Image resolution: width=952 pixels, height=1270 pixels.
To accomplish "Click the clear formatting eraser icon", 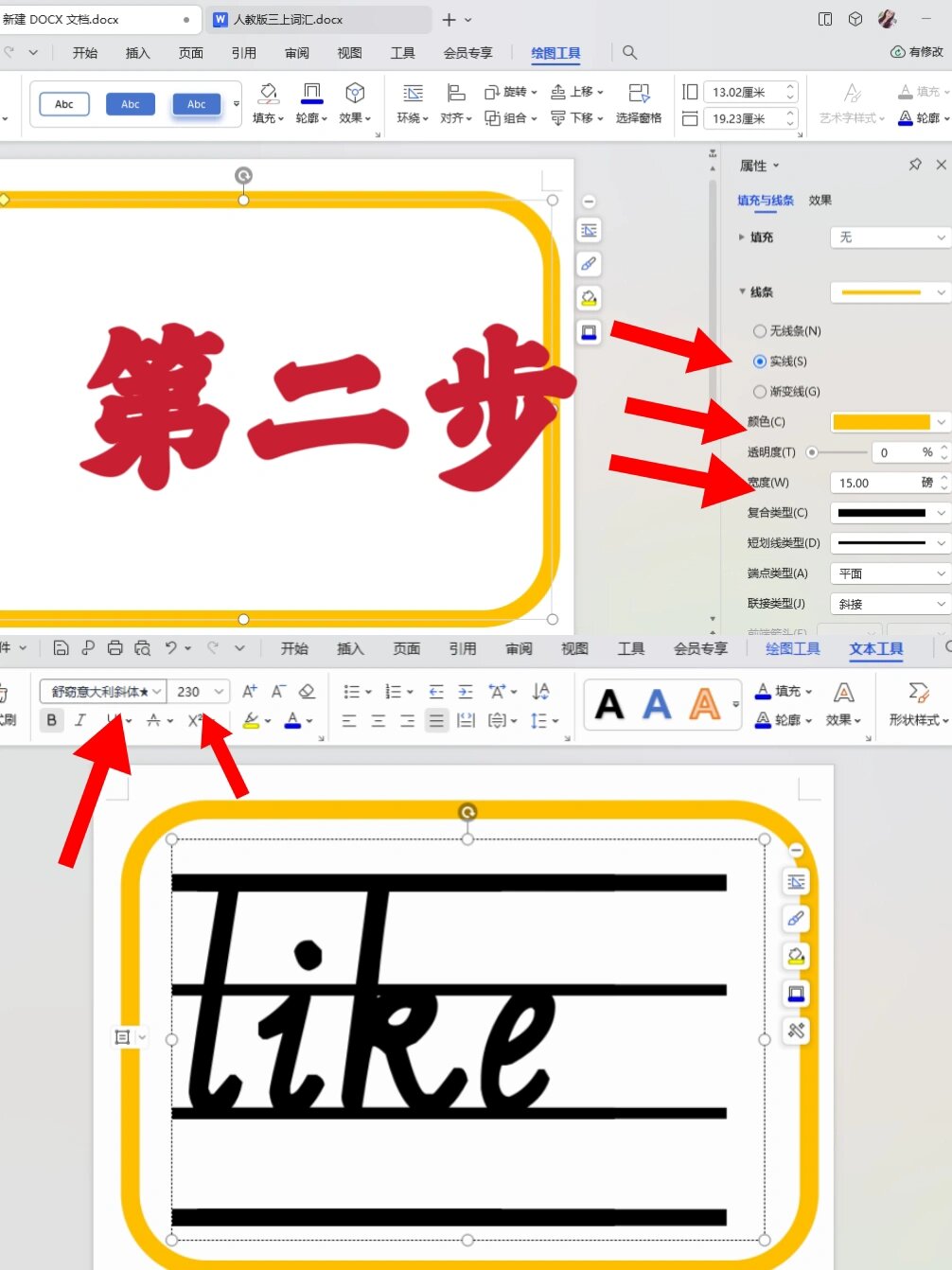I will click(307, 692).
